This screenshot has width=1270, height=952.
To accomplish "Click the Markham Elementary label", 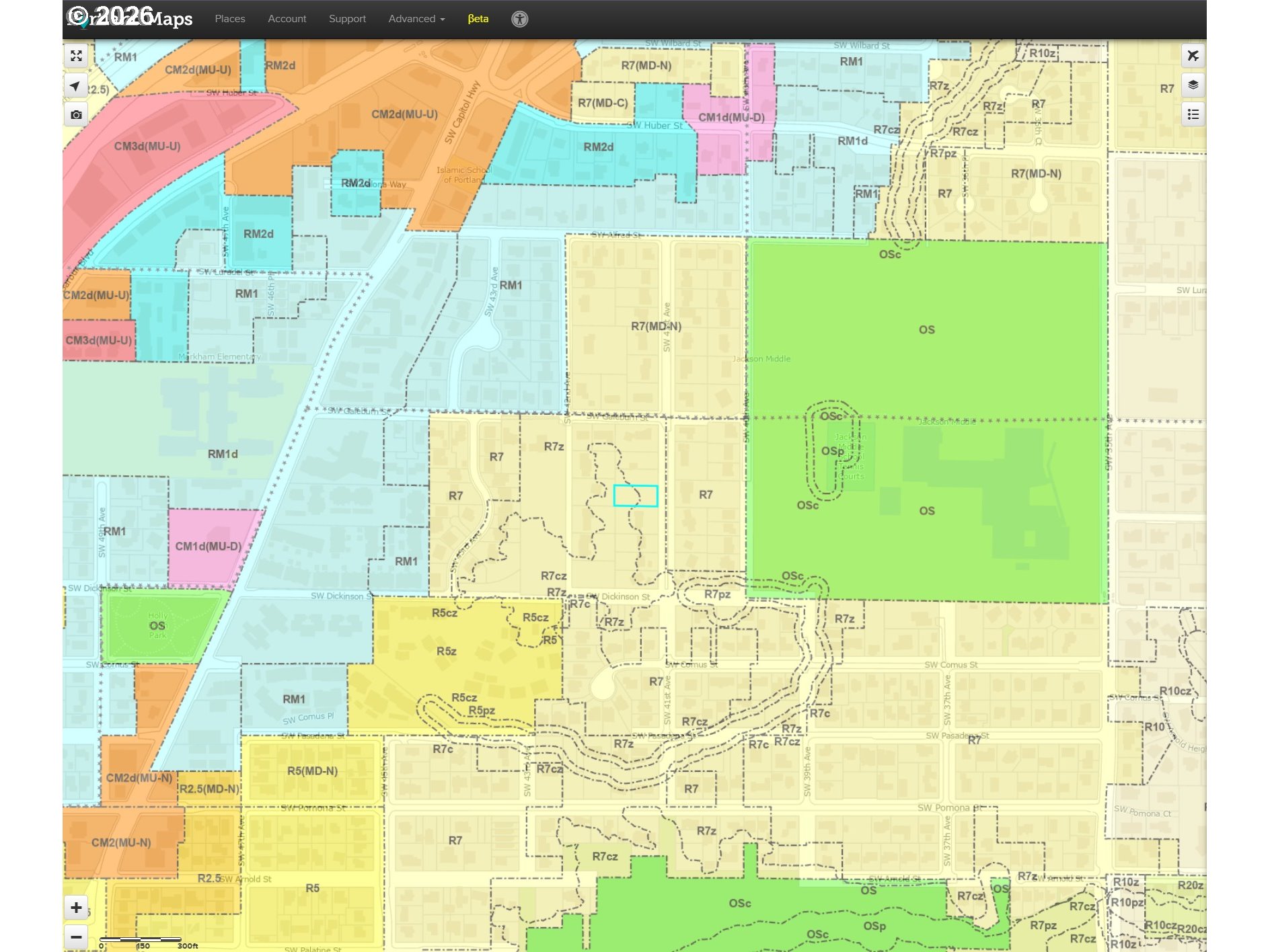I will pos(219,357).
